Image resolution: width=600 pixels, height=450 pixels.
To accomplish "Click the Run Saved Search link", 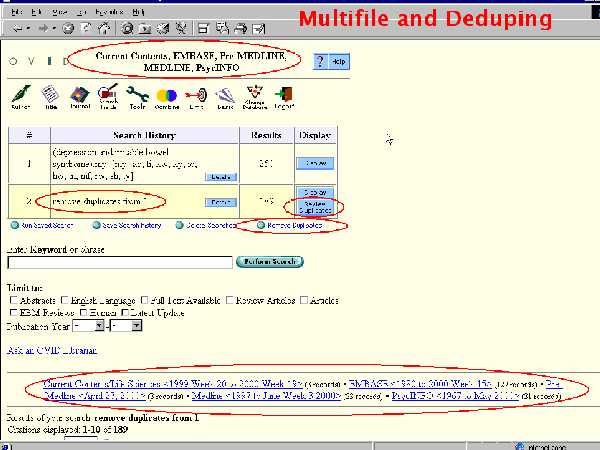I will tap(47, 225).
